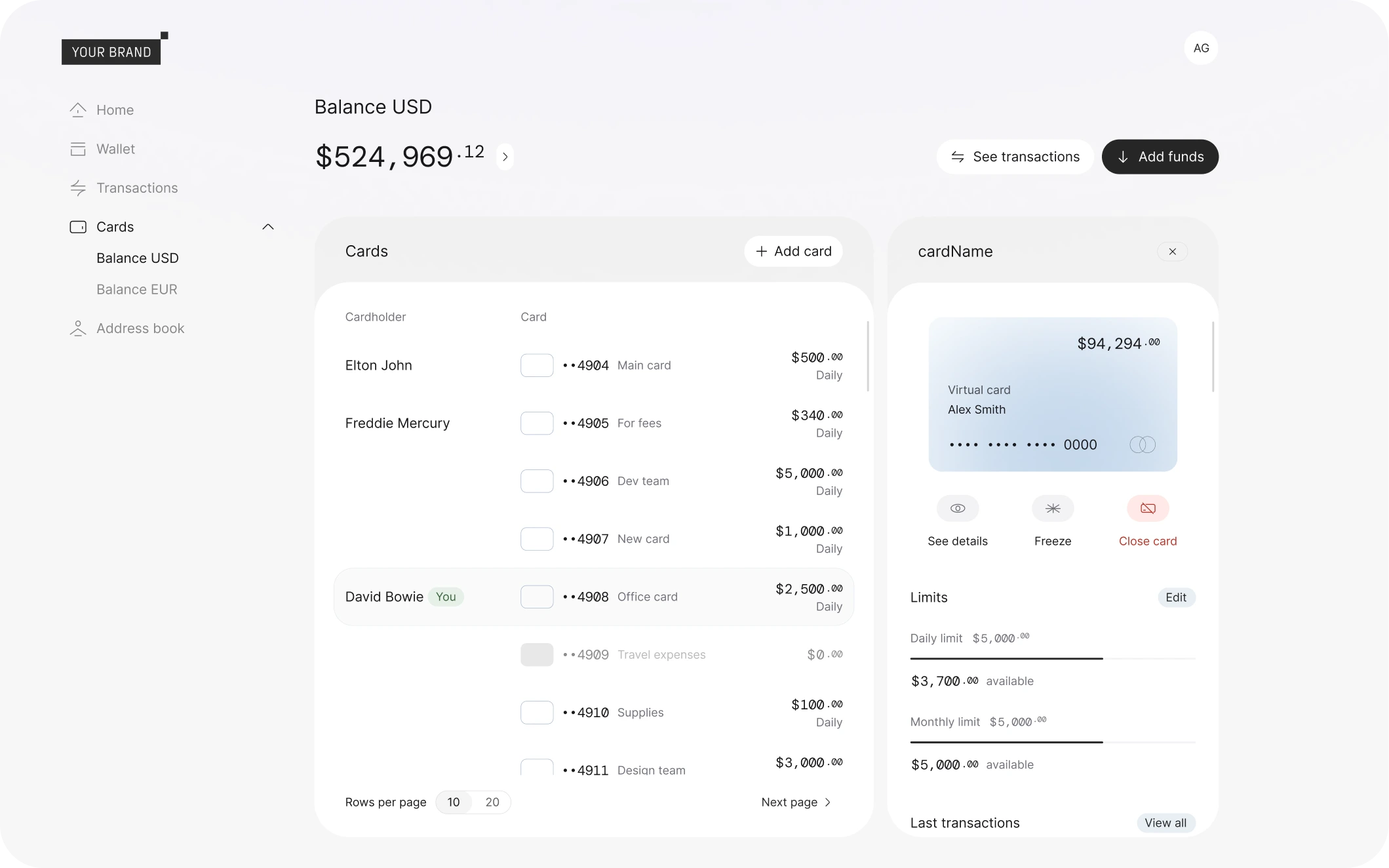
Task: Select 20 rows per page
Action: click(x=492, y=802)
